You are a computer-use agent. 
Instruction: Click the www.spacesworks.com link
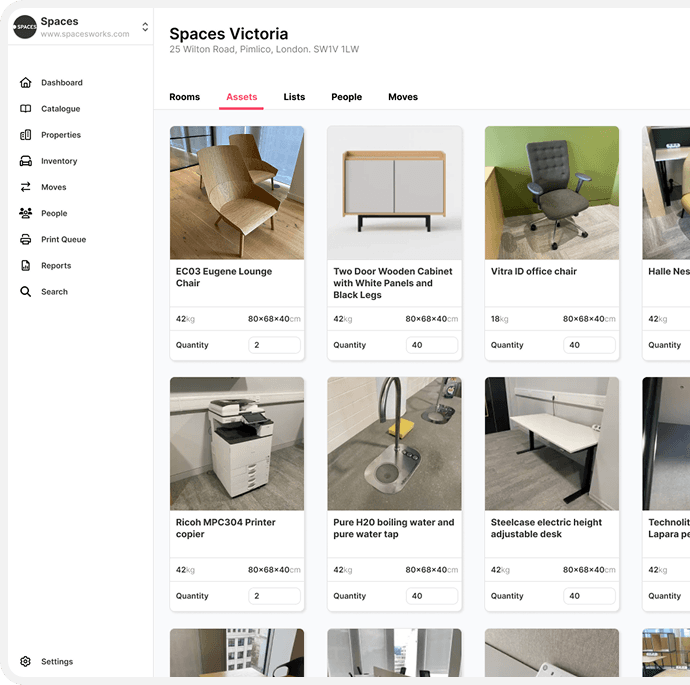[x=85, y=34]
